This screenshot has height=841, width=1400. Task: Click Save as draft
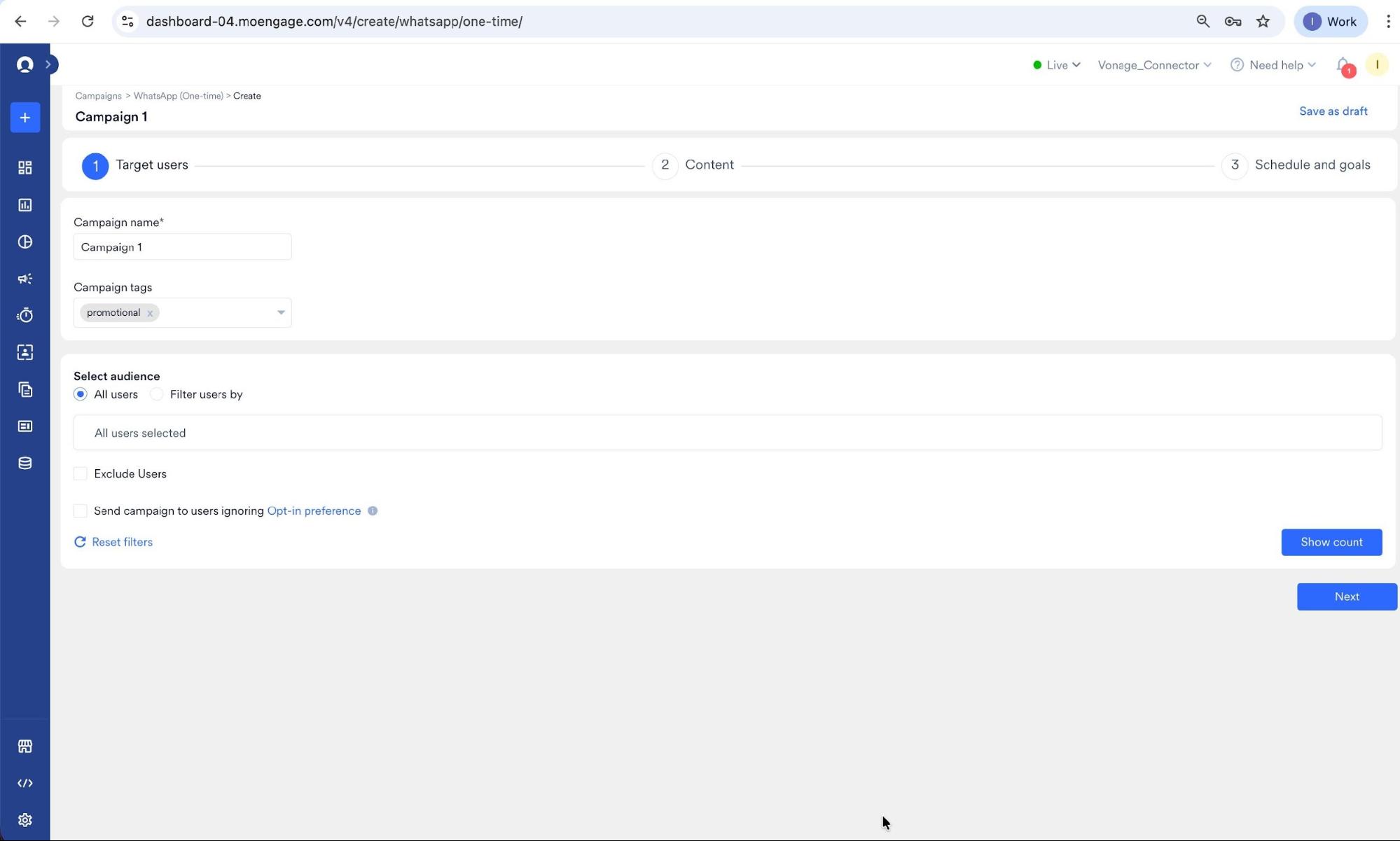pos(1333,111)
